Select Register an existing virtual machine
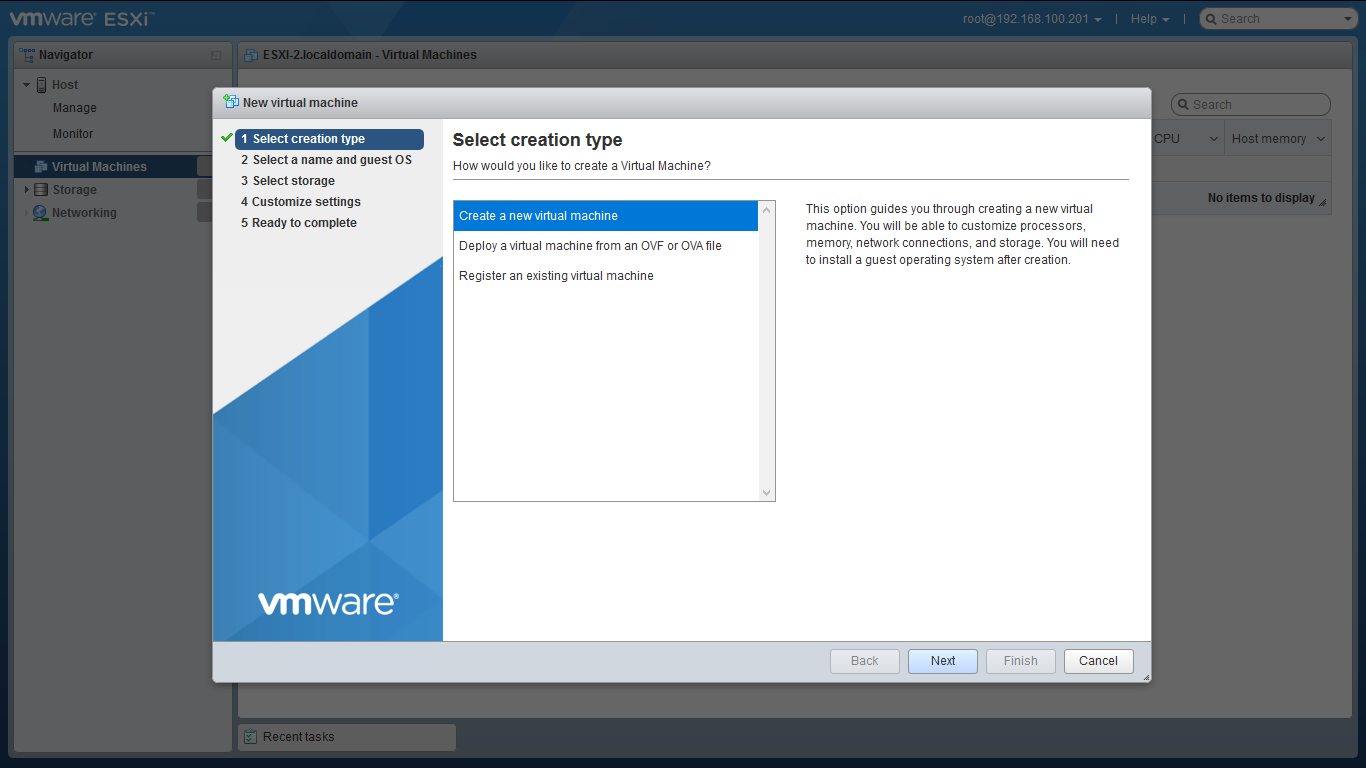 (556, 276)
